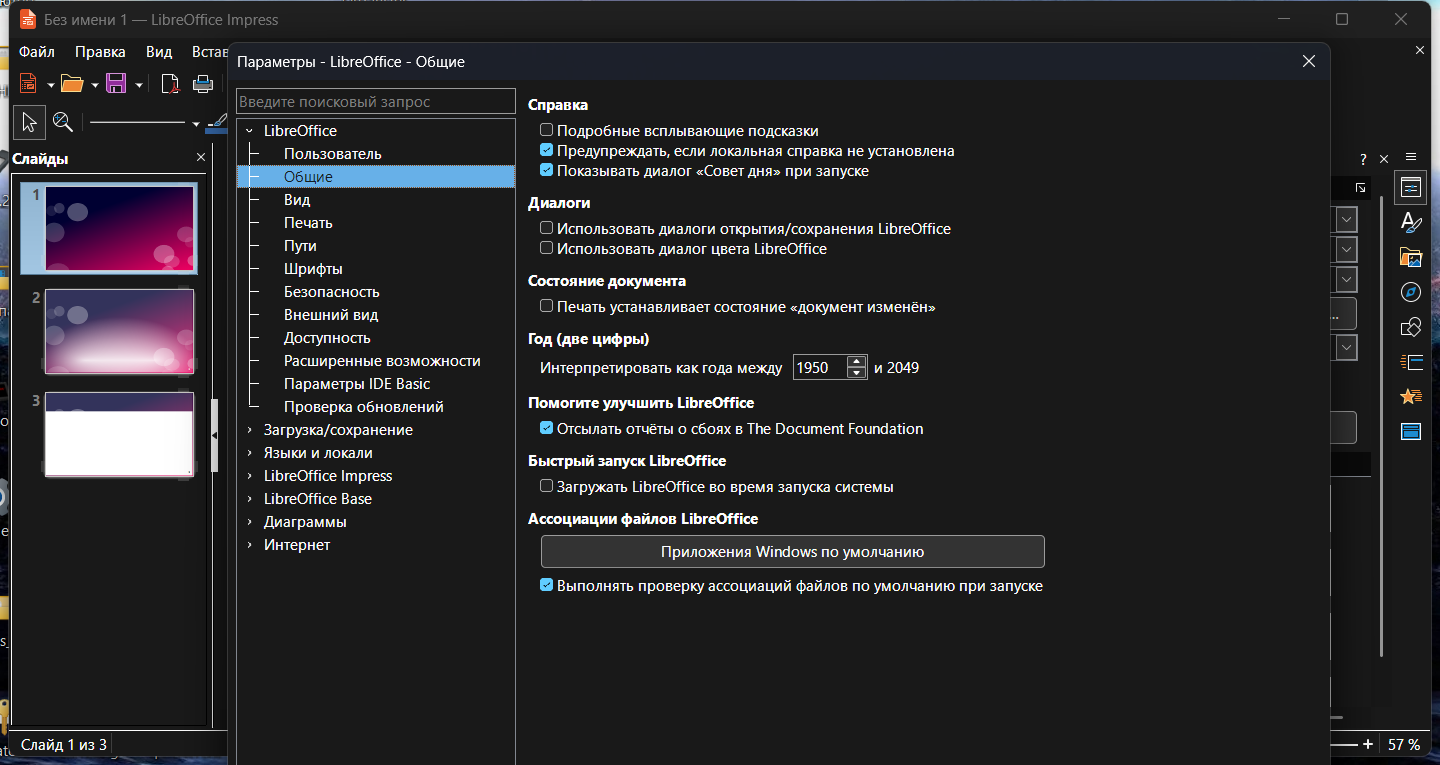Expand the 'Загрузка/сохранение' tree node

coord(249,430)
